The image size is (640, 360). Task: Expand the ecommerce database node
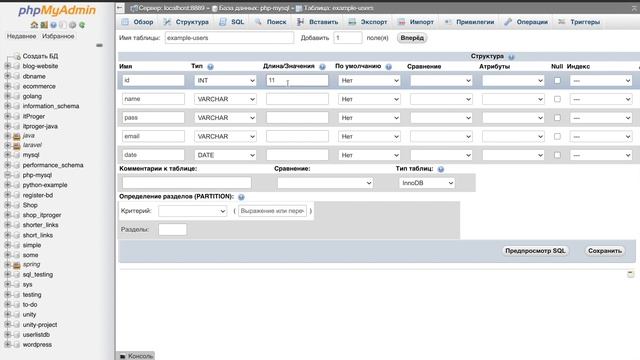7,86
